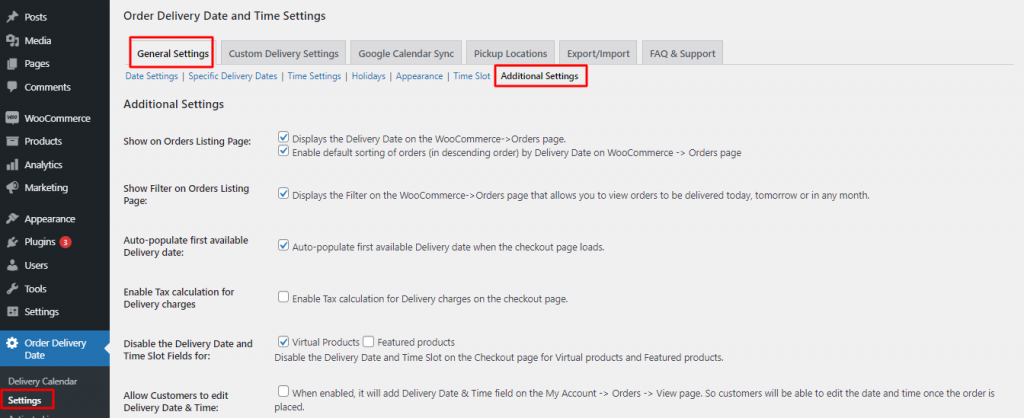Screen dimensions: 1024x418
Task: Check the Featured products checkbox
Action: click(368, 341)
